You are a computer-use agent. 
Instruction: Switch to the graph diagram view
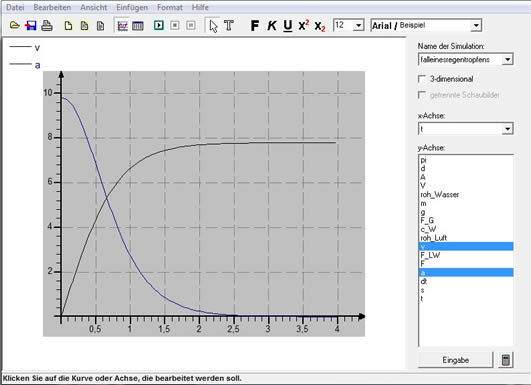[122, 26]
